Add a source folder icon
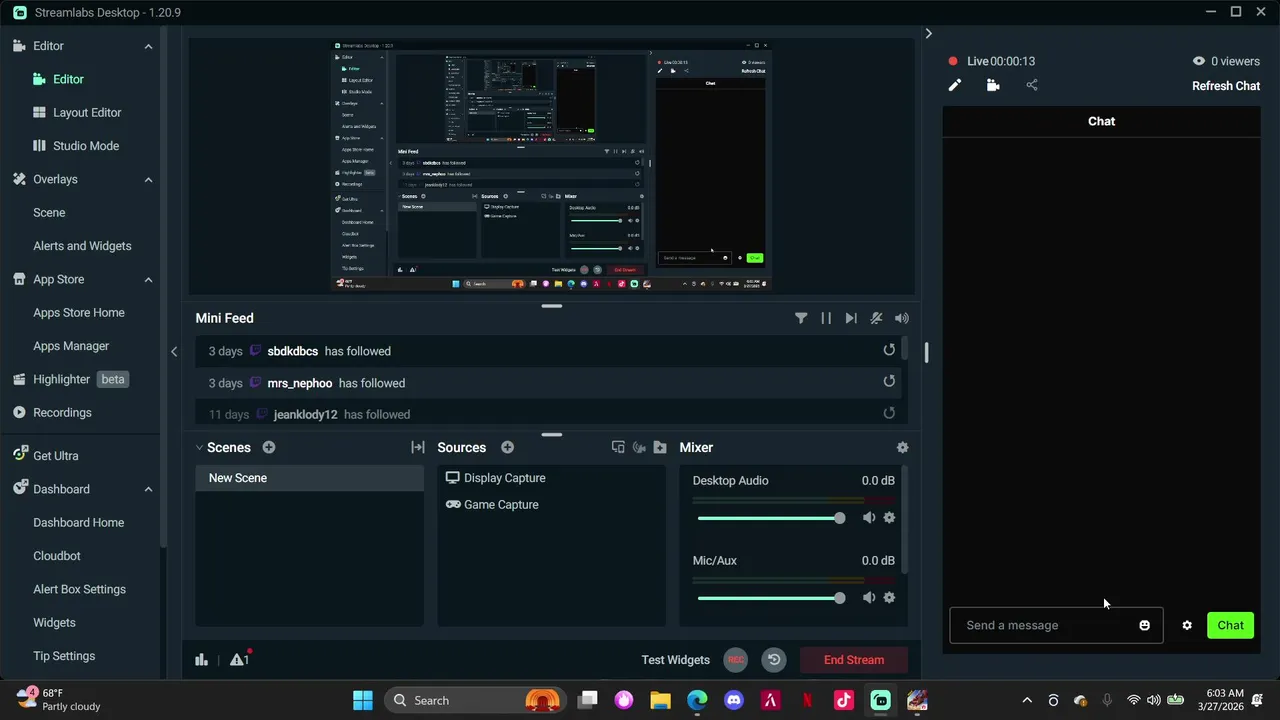The width and height of the screenshot is (1280, 720). (660, 448)
